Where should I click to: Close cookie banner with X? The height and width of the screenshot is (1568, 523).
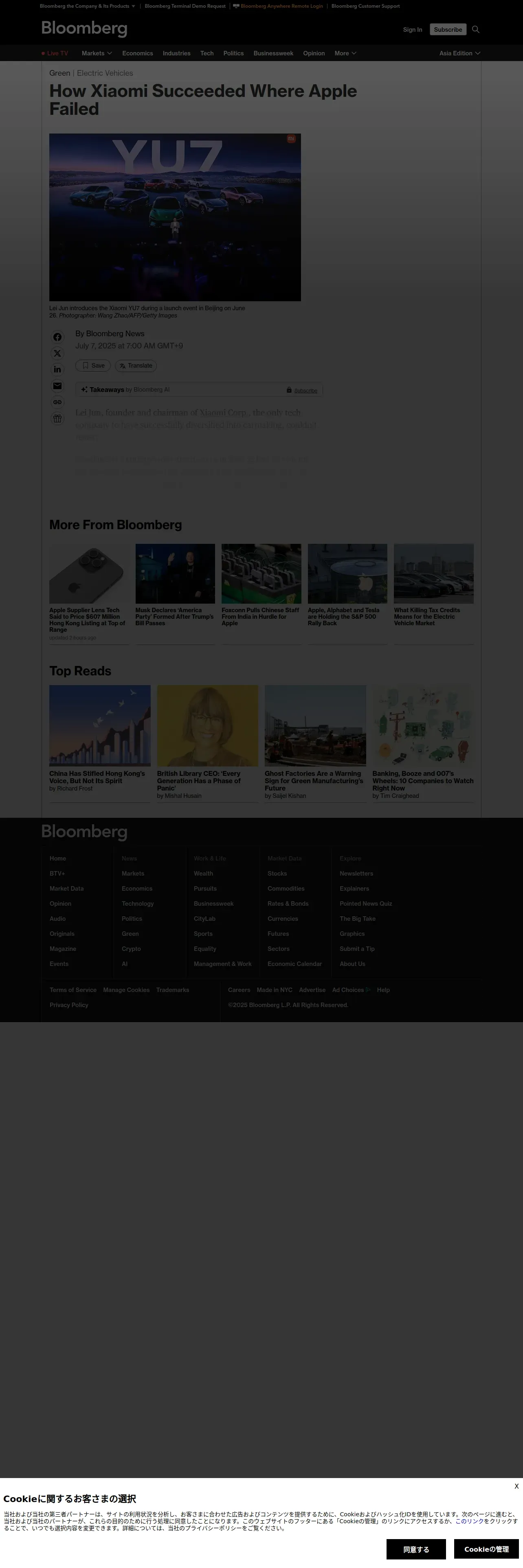pos(516,1486)
